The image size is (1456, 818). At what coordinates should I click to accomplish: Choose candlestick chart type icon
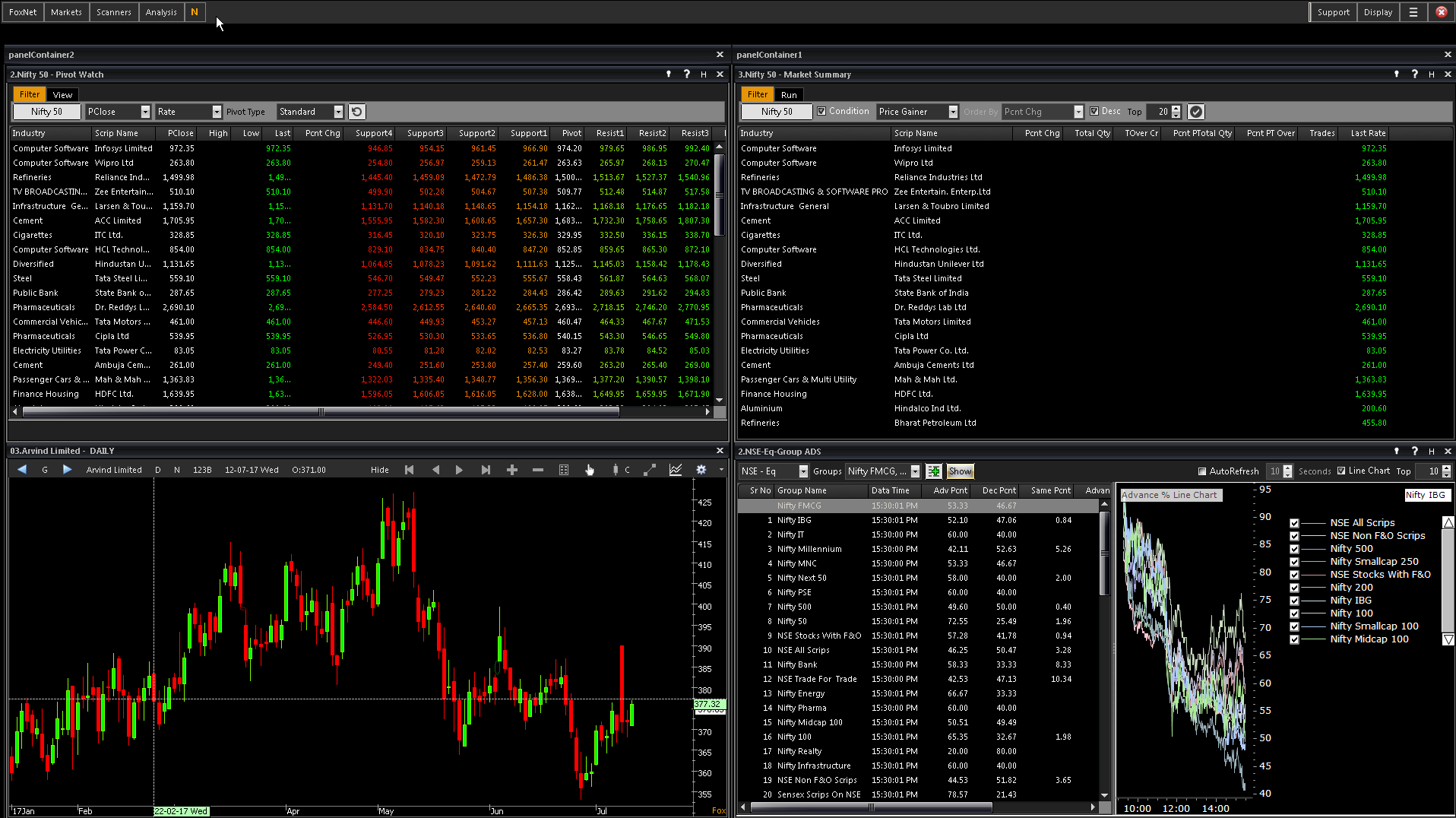point(616,470)
